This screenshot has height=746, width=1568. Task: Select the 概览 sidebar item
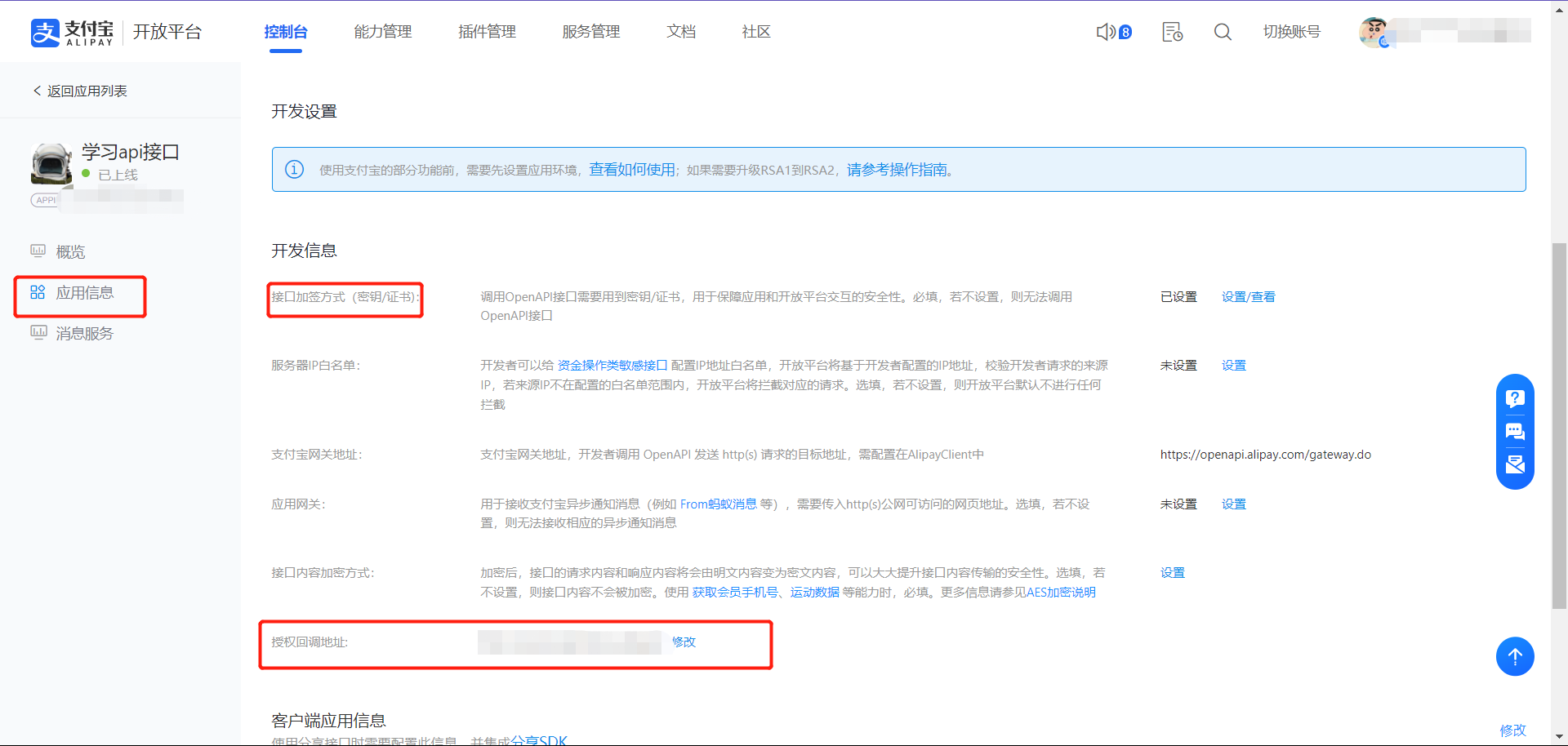click(69, 251)
